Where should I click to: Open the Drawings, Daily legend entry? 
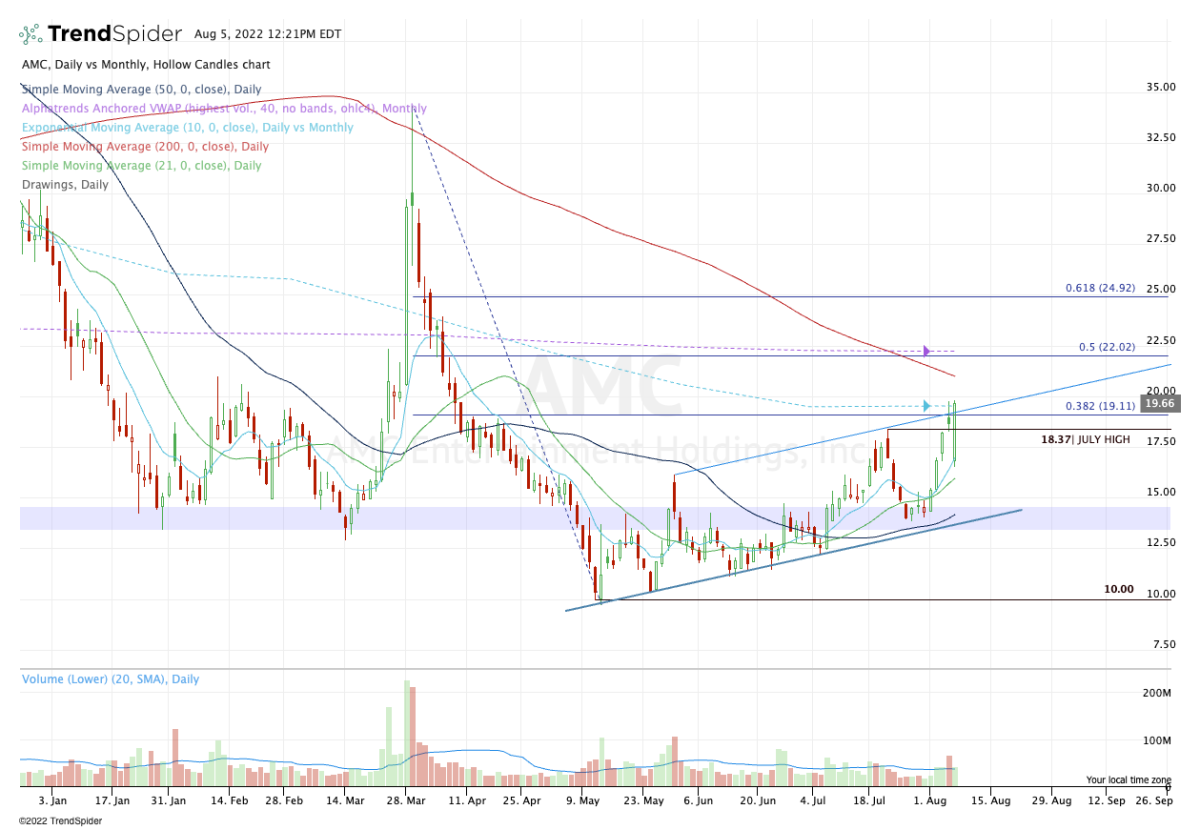pos(59,184)
